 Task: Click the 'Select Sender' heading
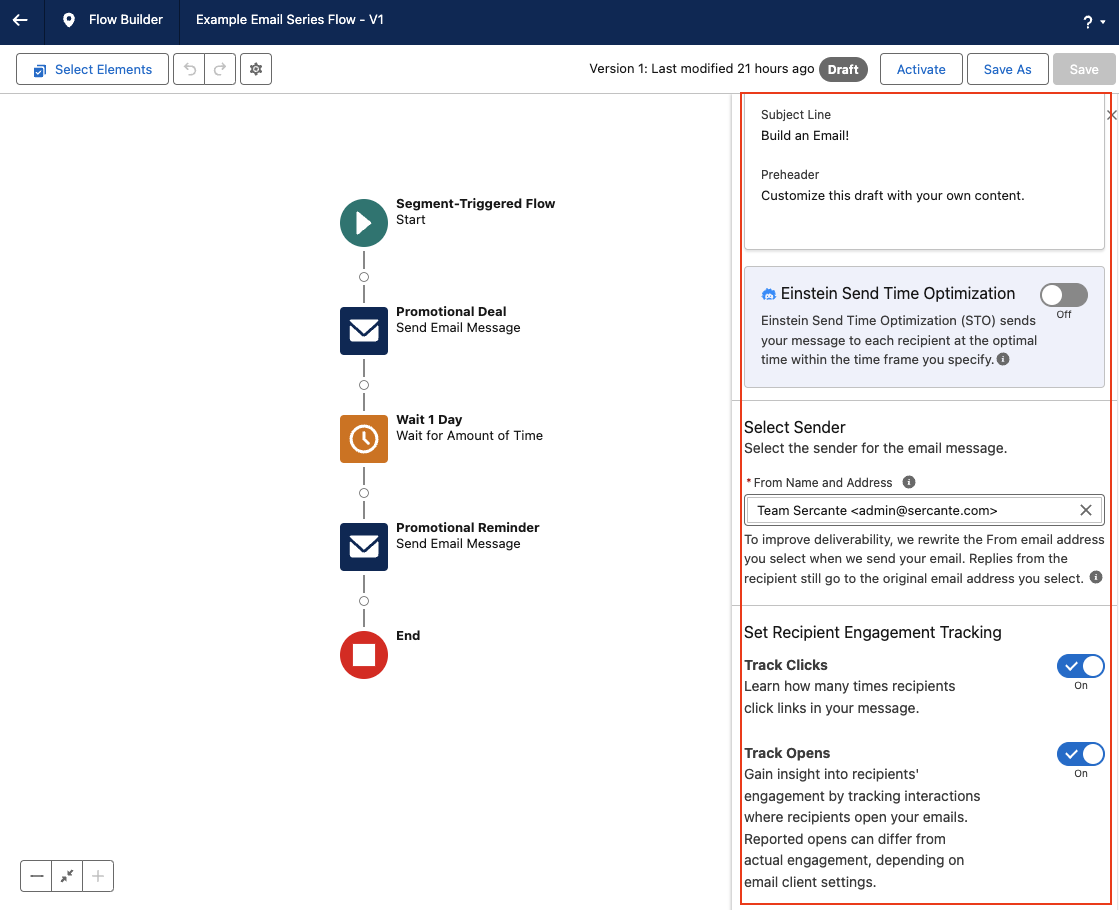point(794,427)
